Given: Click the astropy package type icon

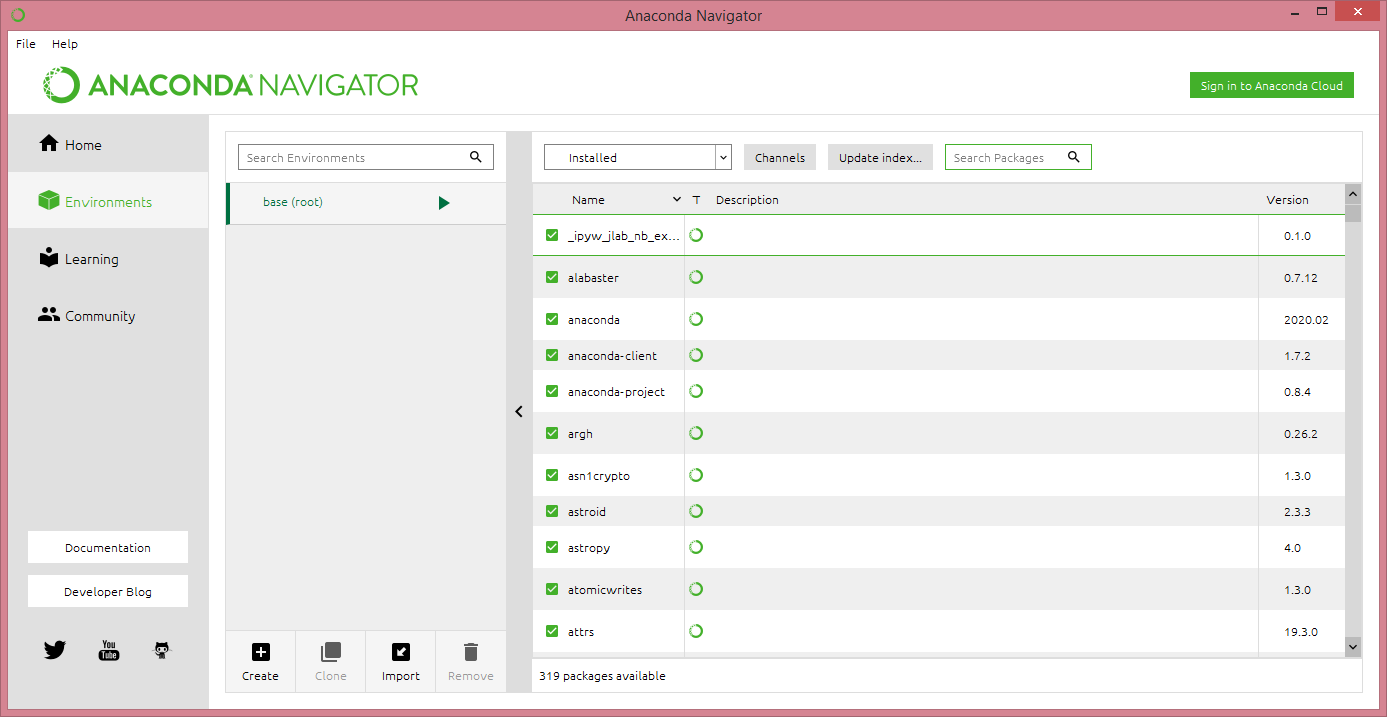Looking at the screenshot, I should [x=696, y=547].
